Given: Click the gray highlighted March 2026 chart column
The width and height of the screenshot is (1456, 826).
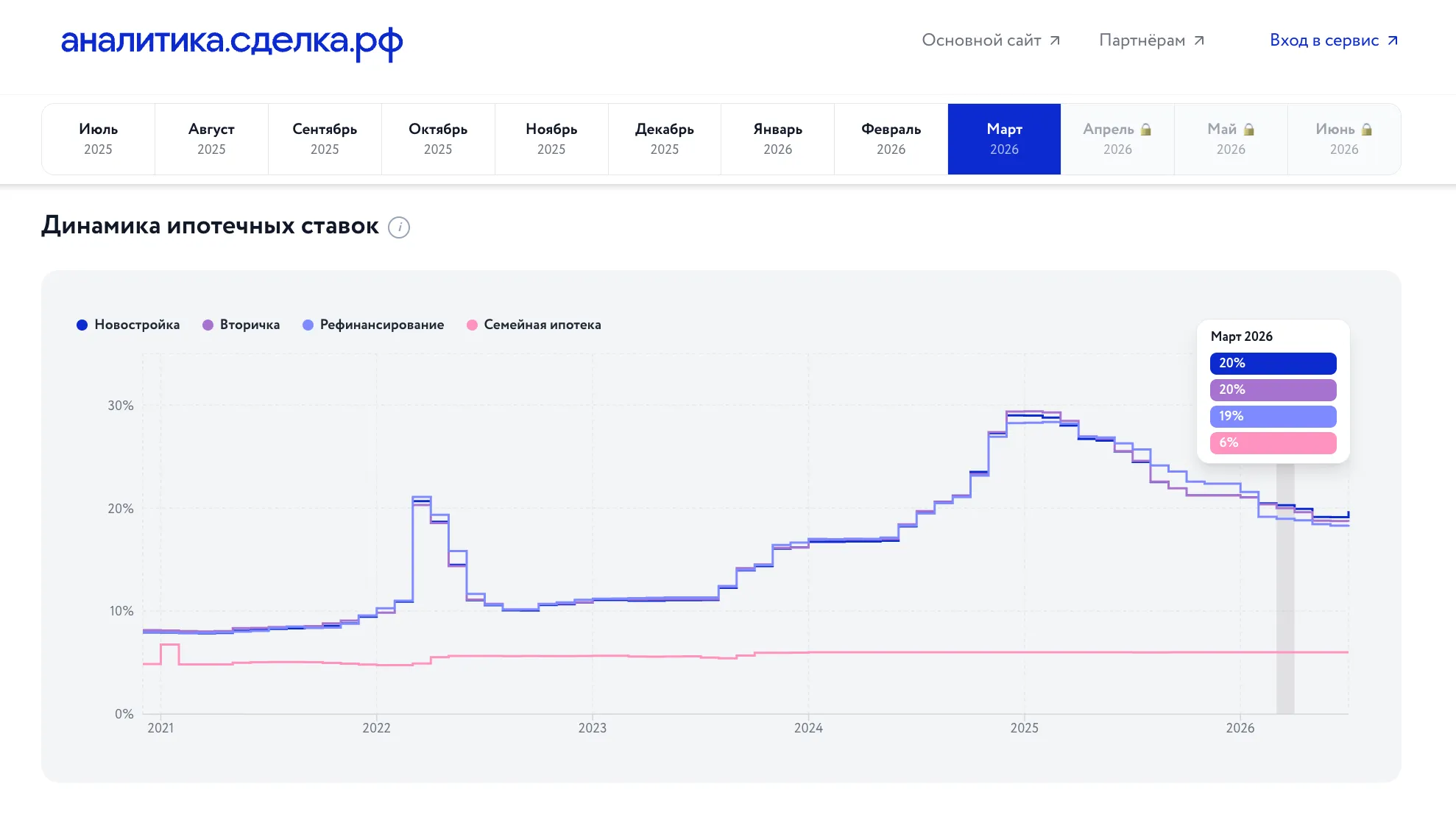Looking at the screenshot, I should point(1285,589).
